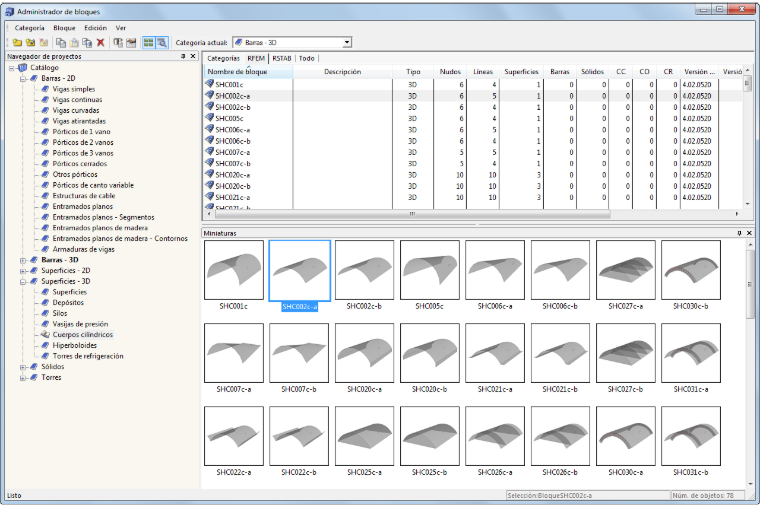Click the SHC005c row block icon

(209, 118)
